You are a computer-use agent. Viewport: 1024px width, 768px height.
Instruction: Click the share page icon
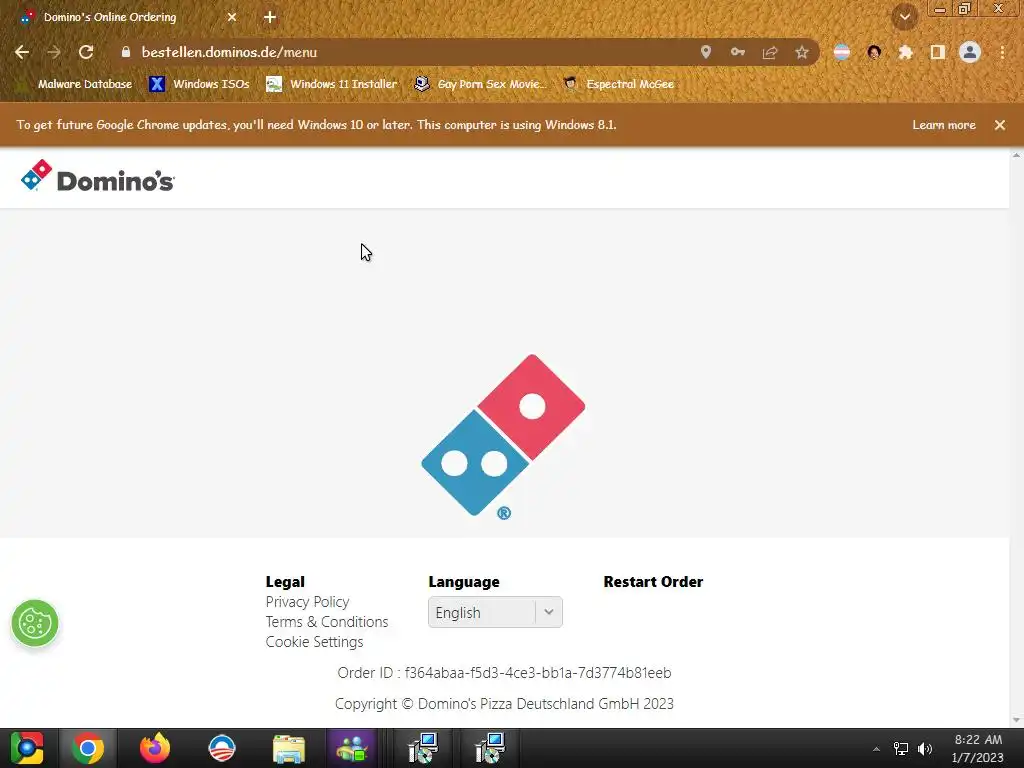769,52
